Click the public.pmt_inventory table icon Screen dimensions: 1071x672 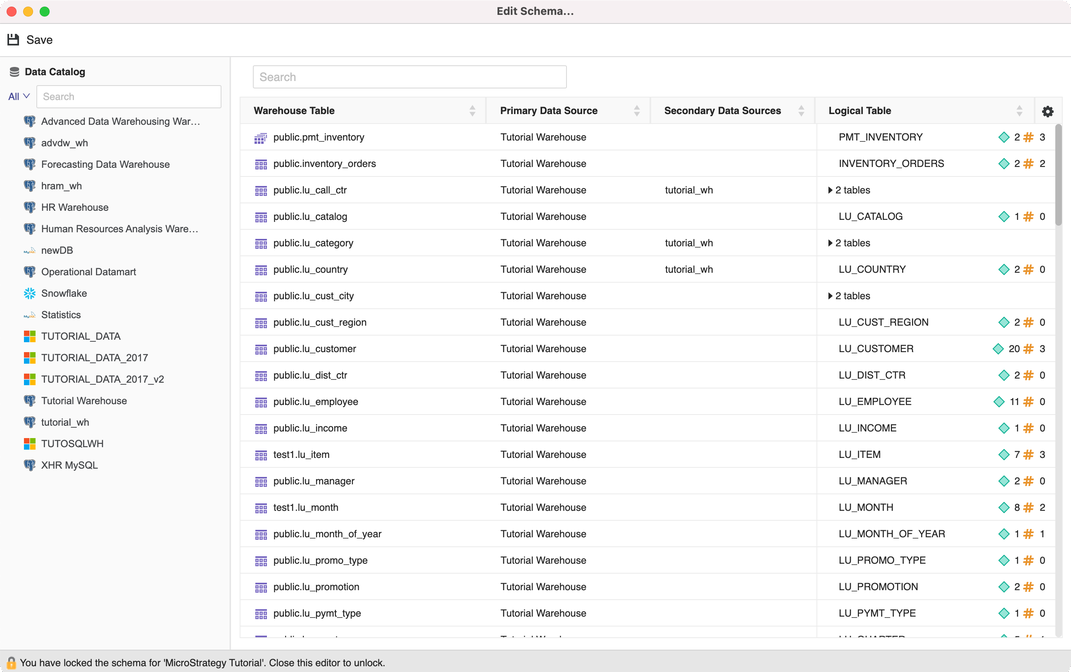click(x=260, y=138)
